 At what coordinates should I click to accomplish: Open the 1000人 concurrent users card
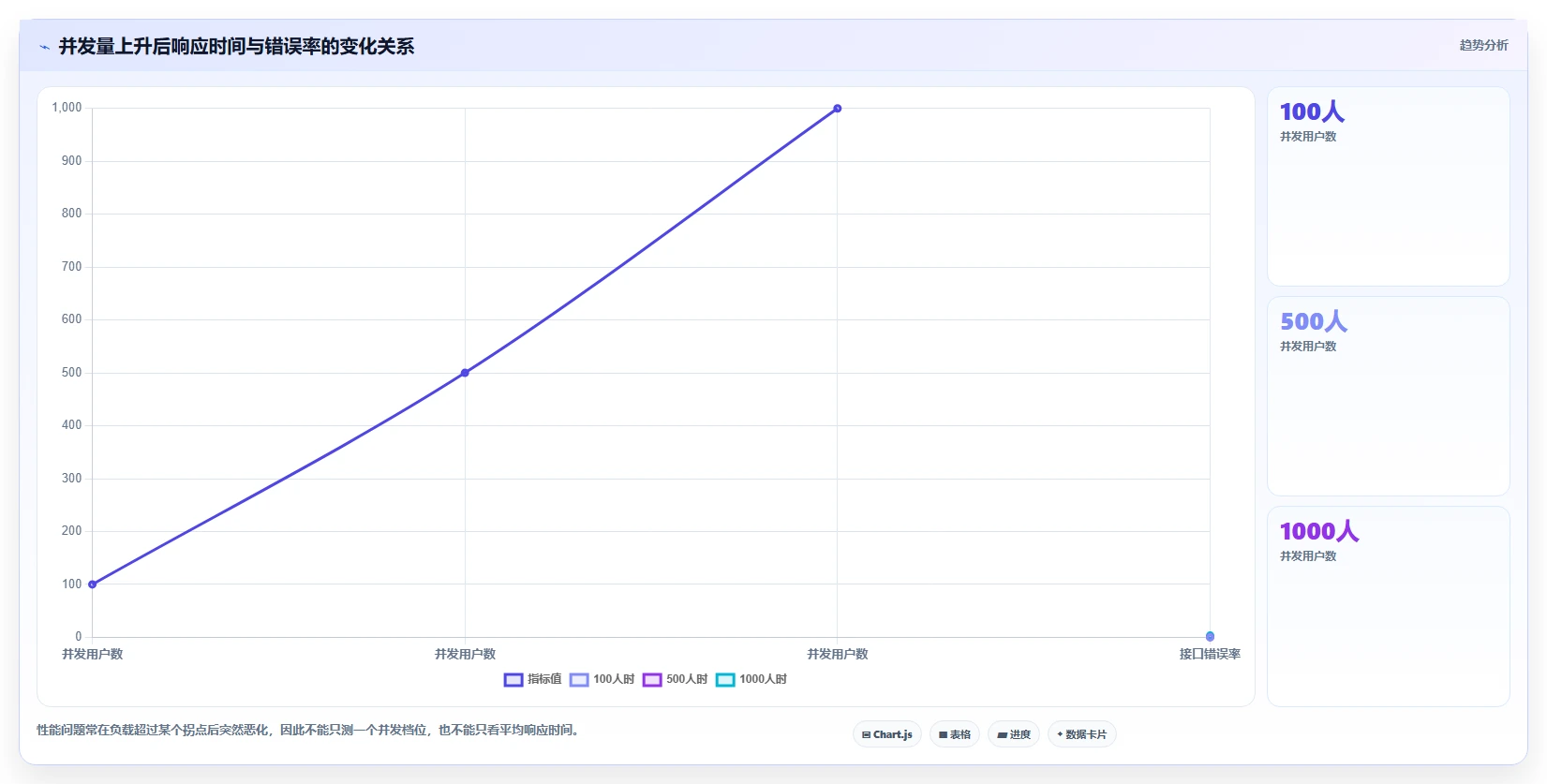tap(1389, 606)
